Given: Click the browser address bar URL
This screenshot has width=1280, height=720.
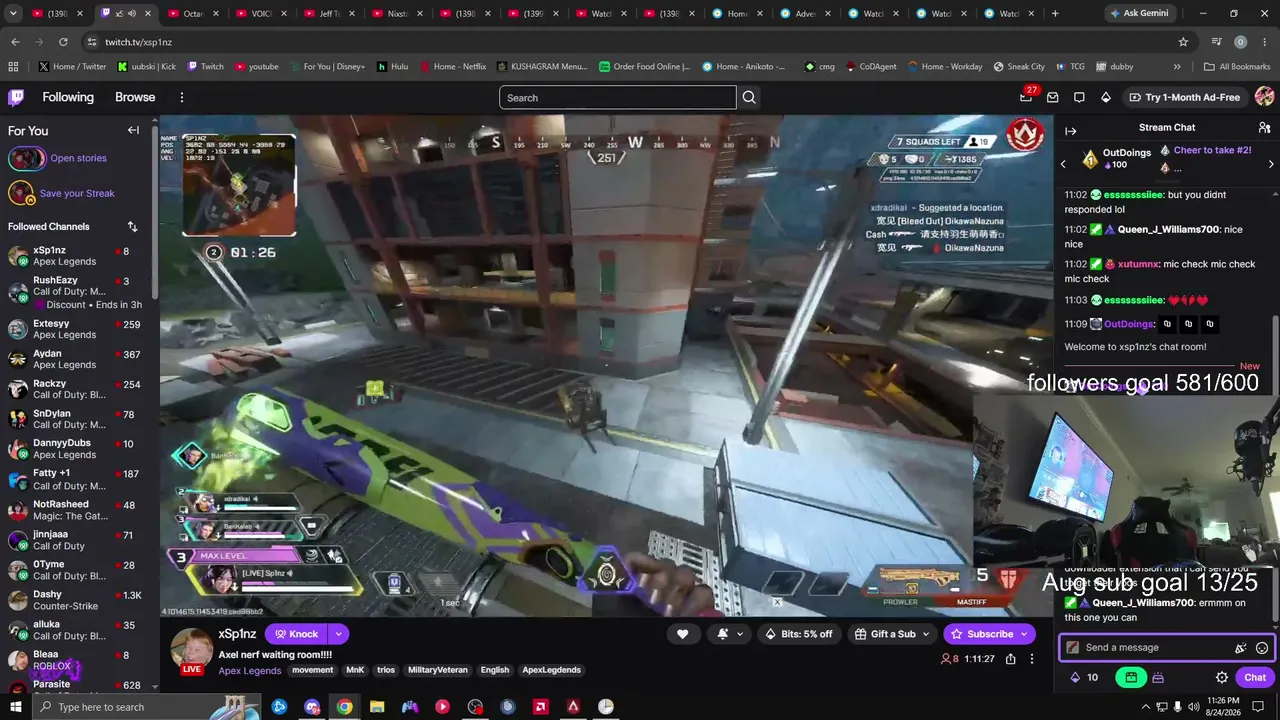Looking at the screenshot, I should 139,42.
